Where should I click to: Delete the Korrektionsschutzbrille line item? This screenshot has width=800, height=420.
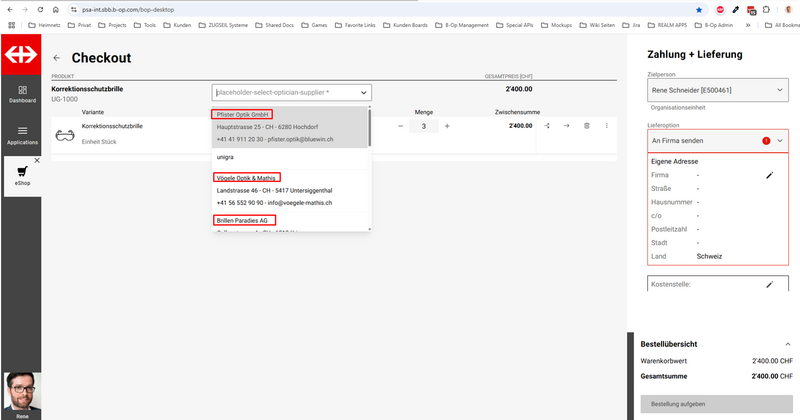pos(586,126)
